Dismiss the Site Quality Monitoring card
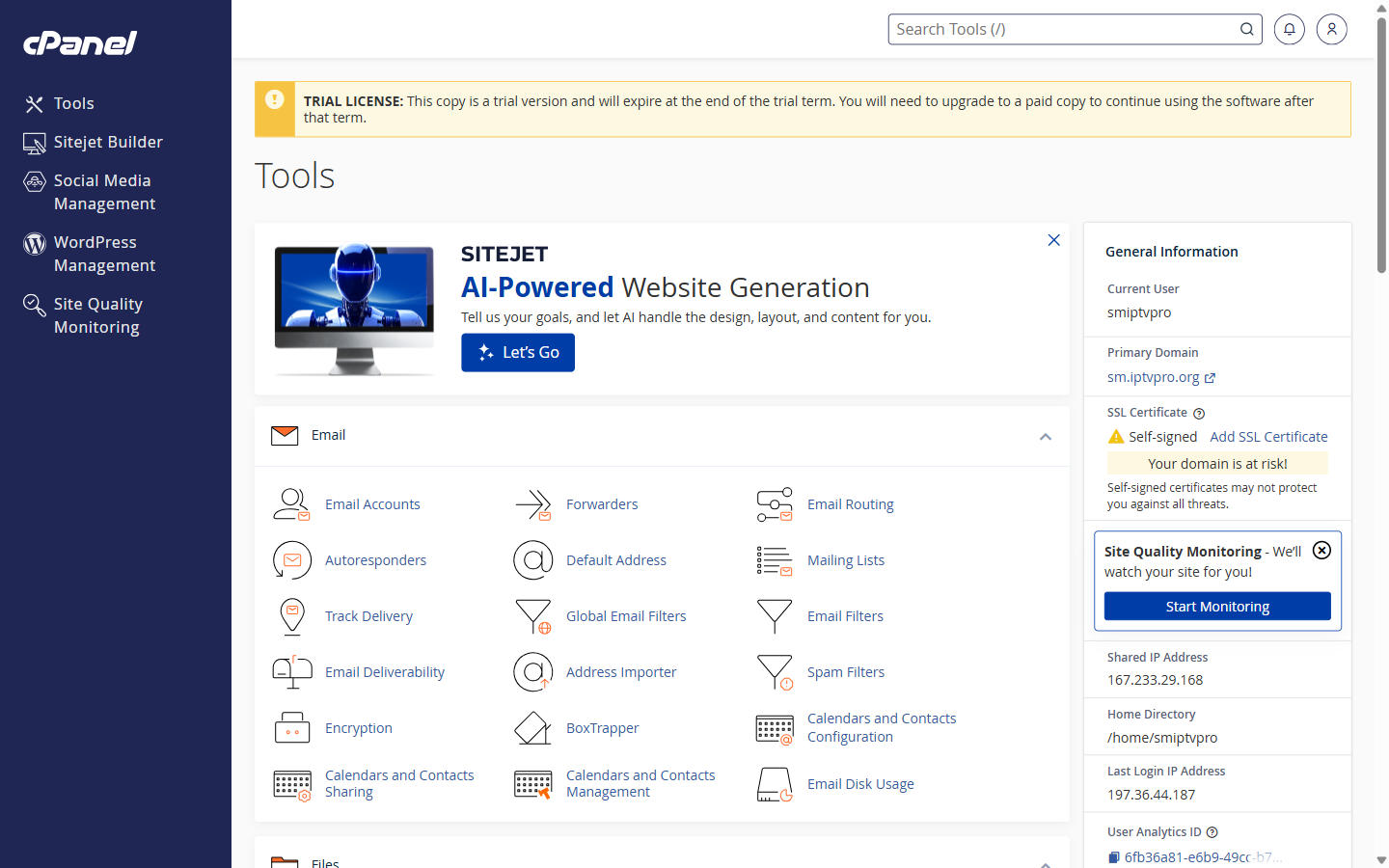The width and height of the screenshot is (1389, 868). (x=1321, y=550)
